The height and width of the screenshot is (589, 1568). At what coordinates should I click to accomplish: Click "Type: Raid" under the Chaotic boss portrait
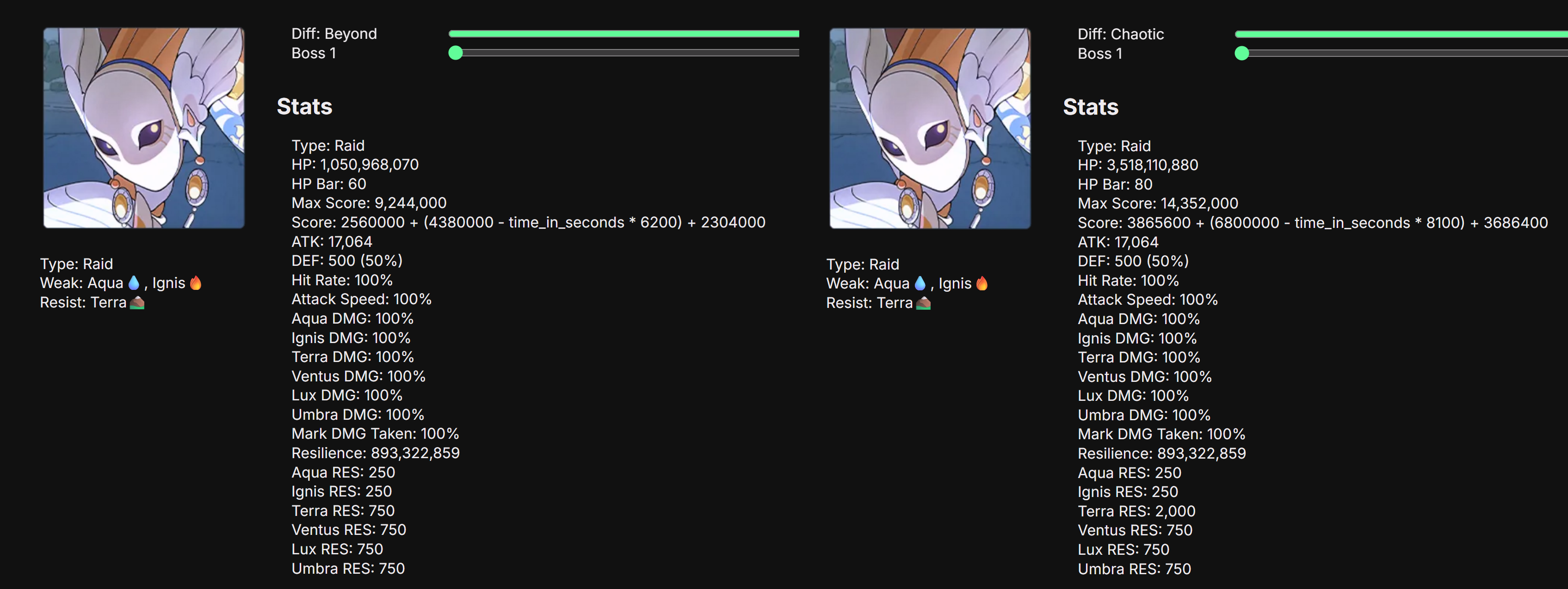pyautogui.click(x=863, y=264)
